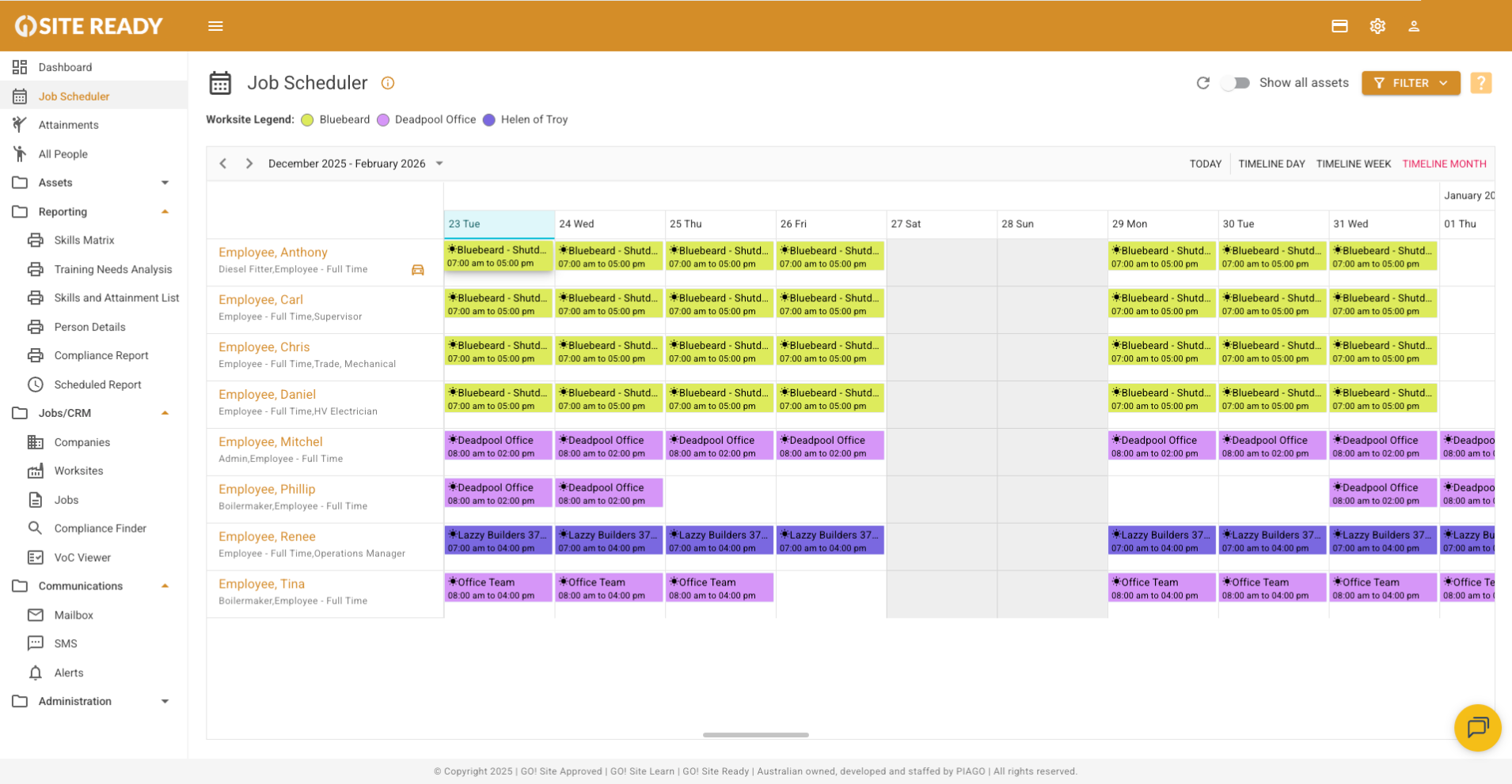
Task: Open Tina's Office Team shift on 25 Thu
Action: (x=719, y=588)
